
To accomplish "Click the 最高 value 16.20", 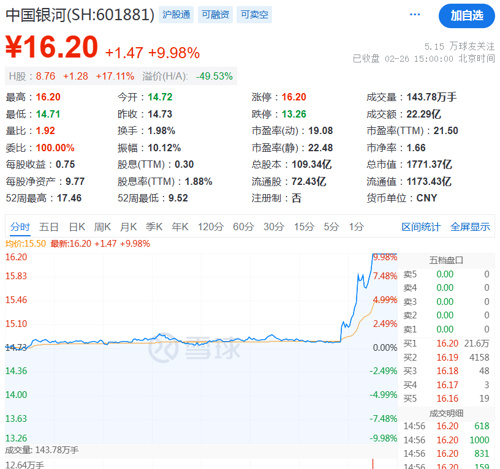I will pyautogui.click(x=48, y=97).
